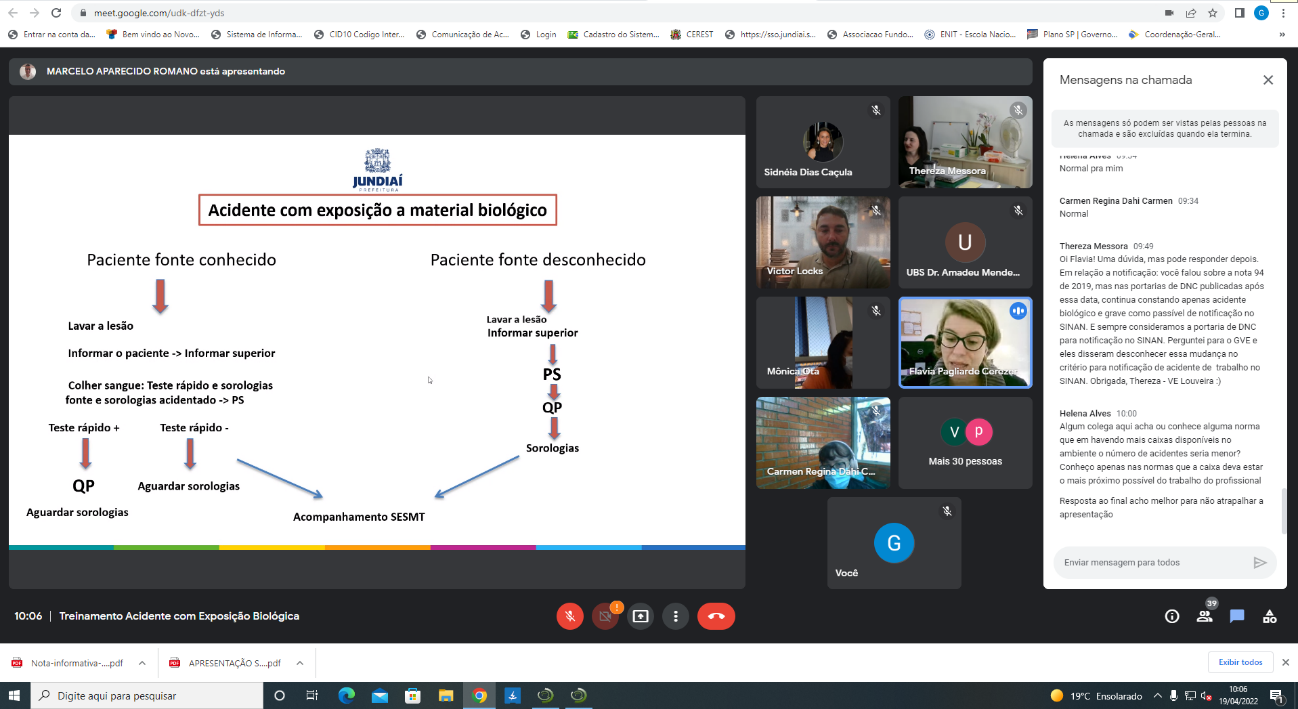Send the chat message with arrow icon
Screen dimensions: 1298x709
pos(1260,563)
